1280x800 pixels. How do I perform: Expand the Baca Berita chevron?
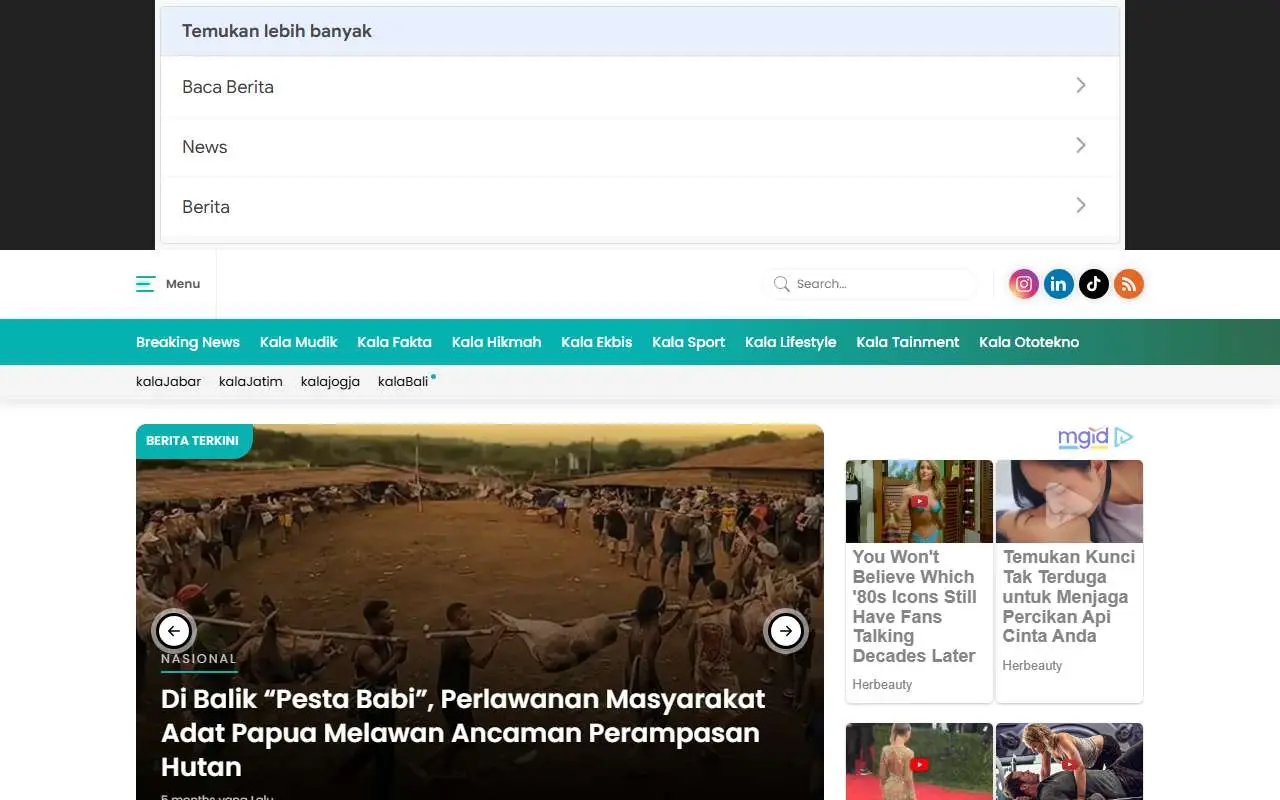[1081, 85]
